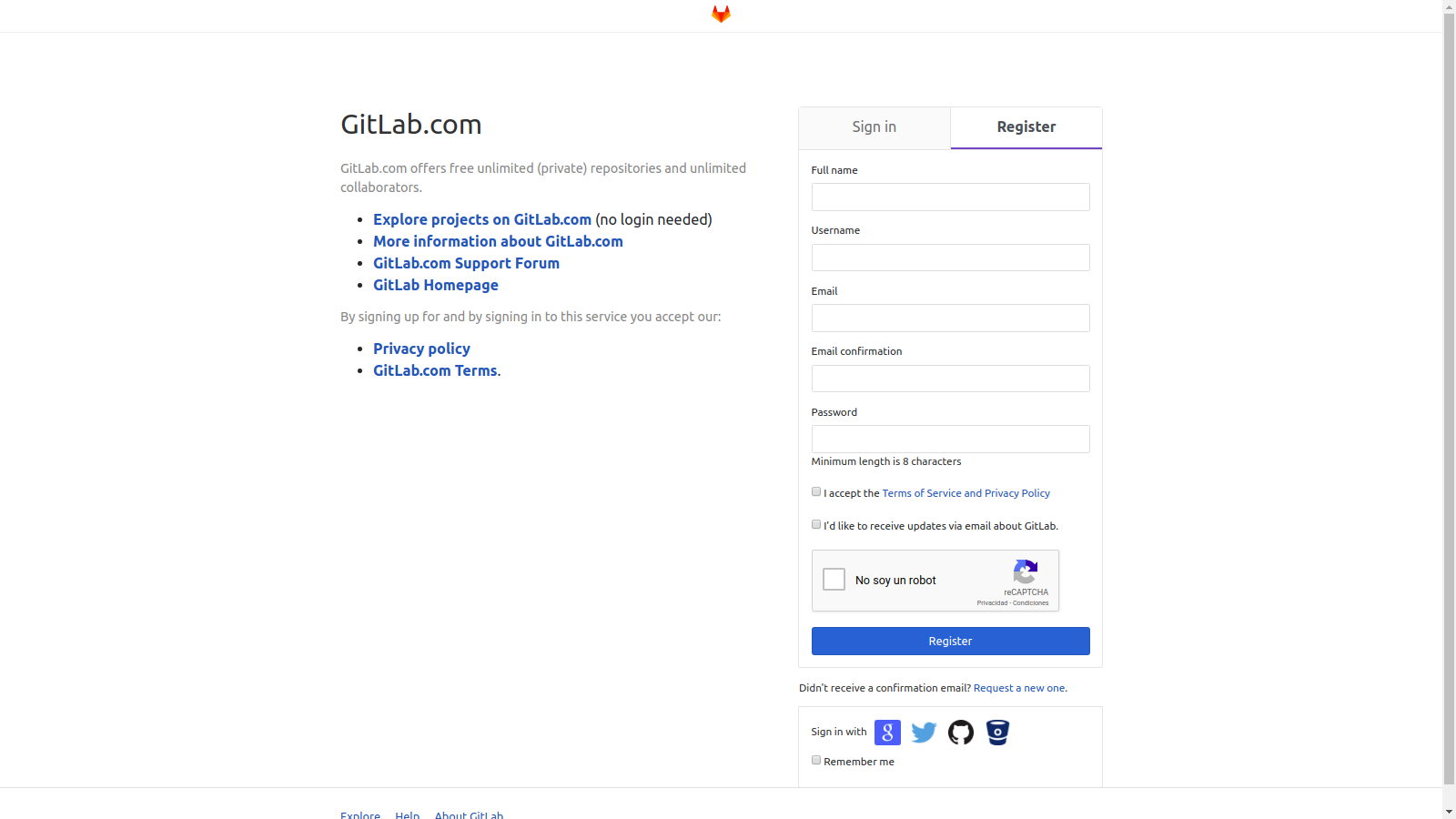This screenshot has width=1456, height=819.
Task: Check the Terms of Service acceptance box
Action: tap(816, 491)
